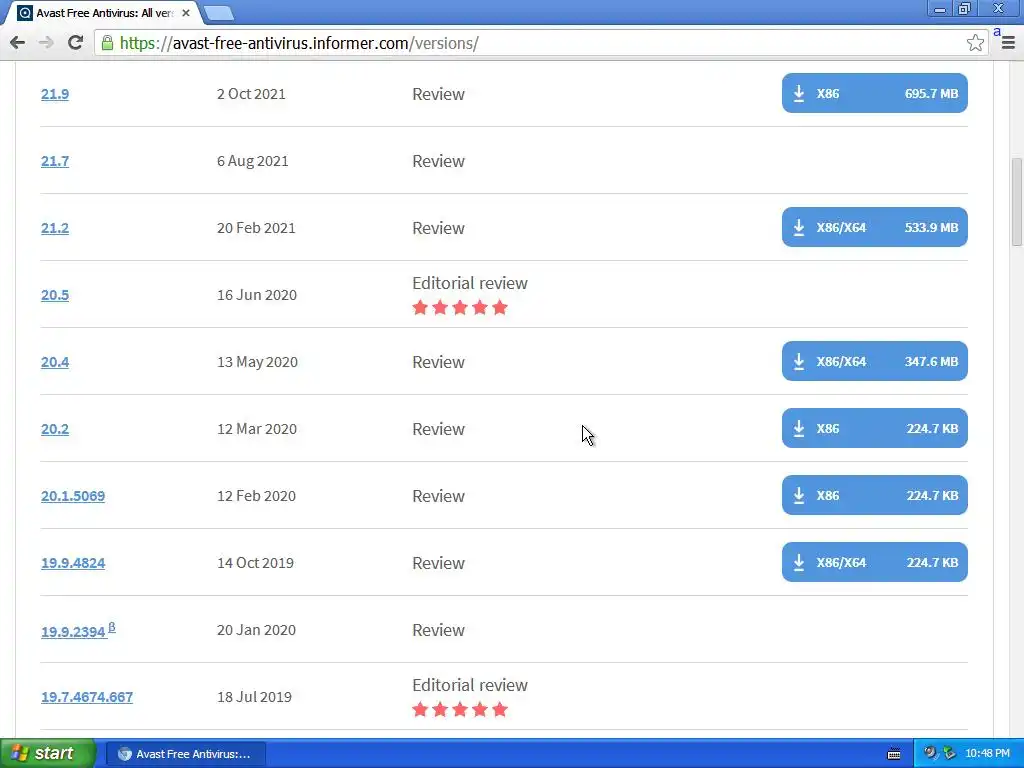This screenshot has height=768, width=1024.
Task: Click Review for version 21.7
Action: tap(438, 161)
